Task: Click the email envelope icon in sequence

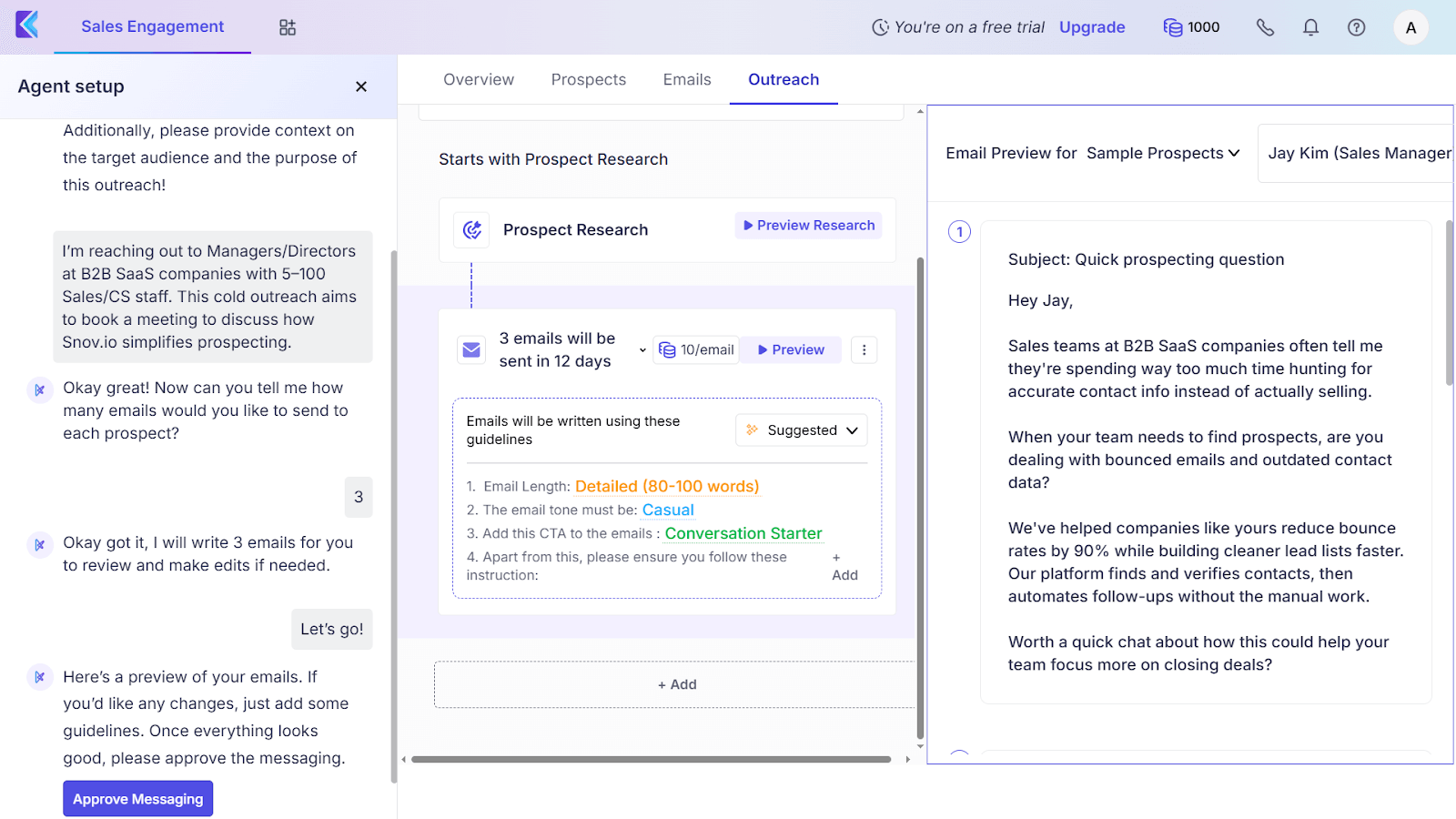Action: point(472,349)
